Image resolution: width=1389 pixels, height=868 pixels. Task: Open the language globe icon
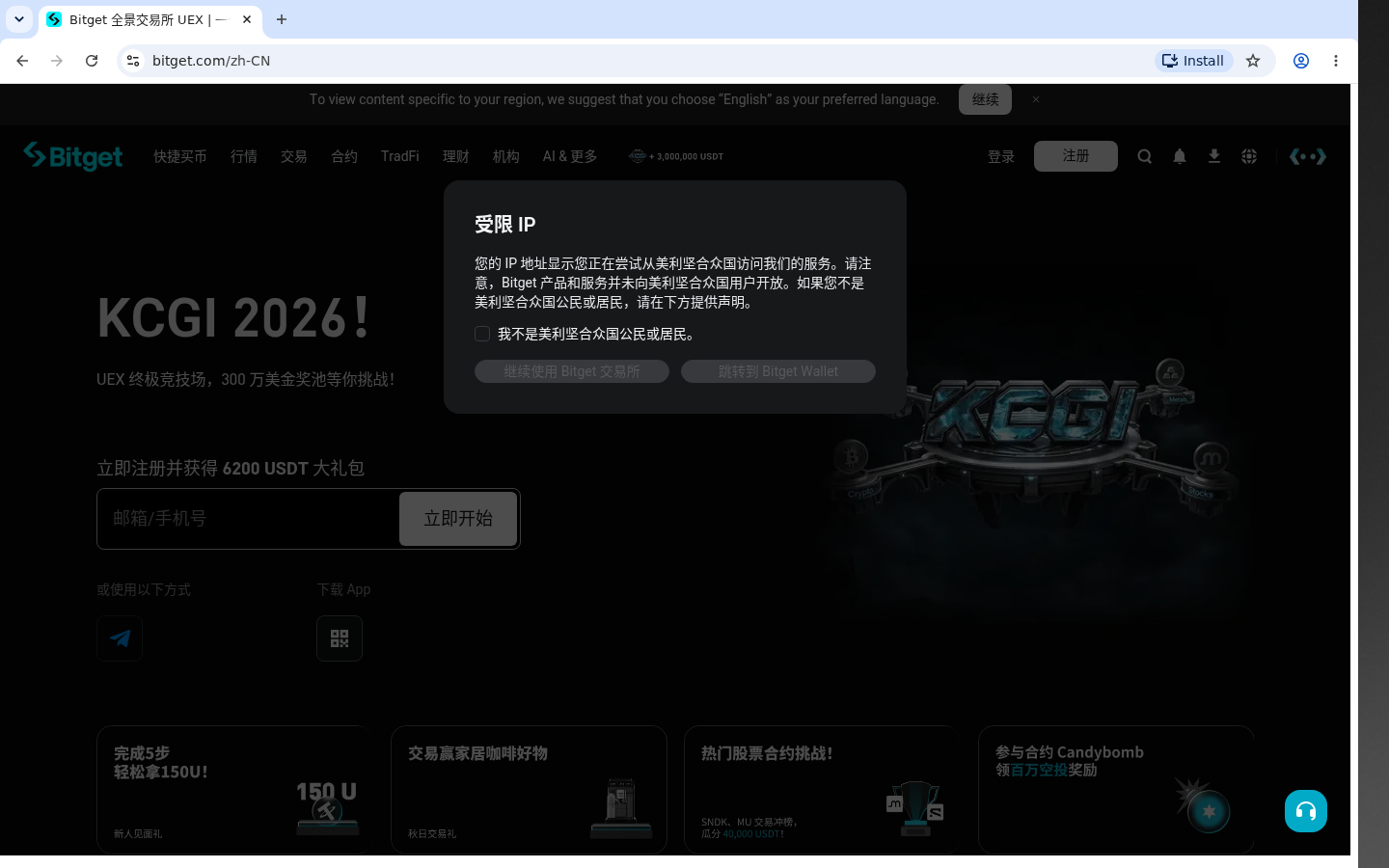1249,156
